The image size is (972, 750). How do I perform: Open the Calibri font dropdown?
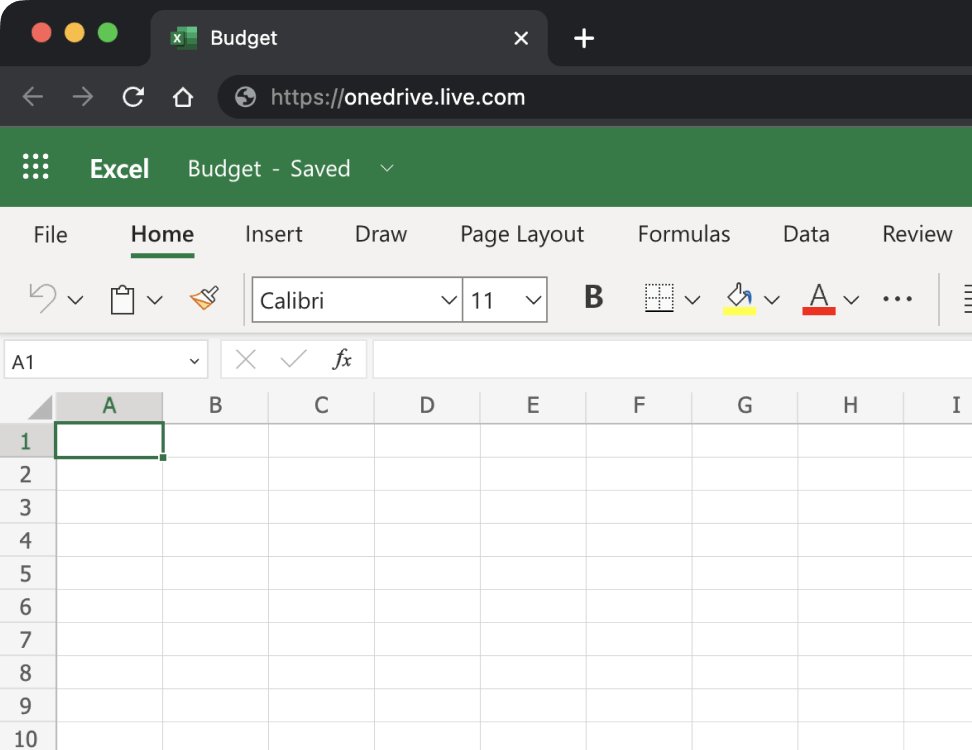tap(449, 300)
